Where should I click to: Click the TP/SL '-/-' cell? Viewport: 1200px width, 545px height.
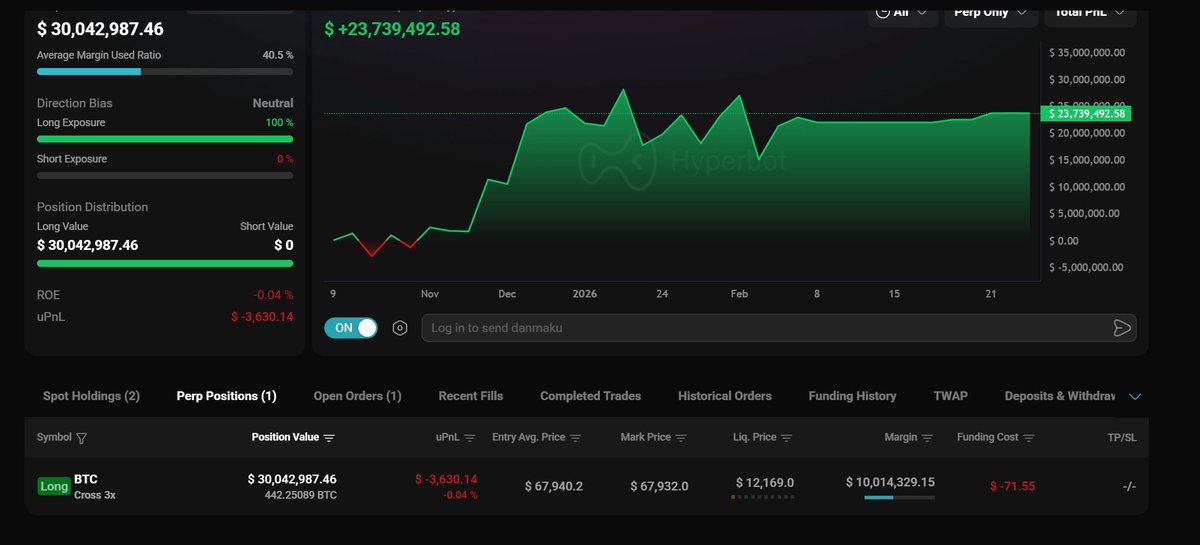pyautogui.click(x=1129, y=486)
